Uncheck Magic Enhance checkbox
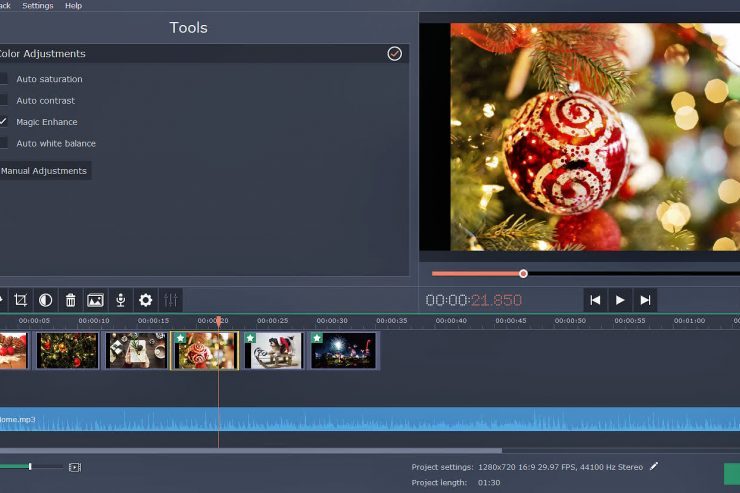Image resolution: width=740 pixels, height=493 pixels. (3, 122)
